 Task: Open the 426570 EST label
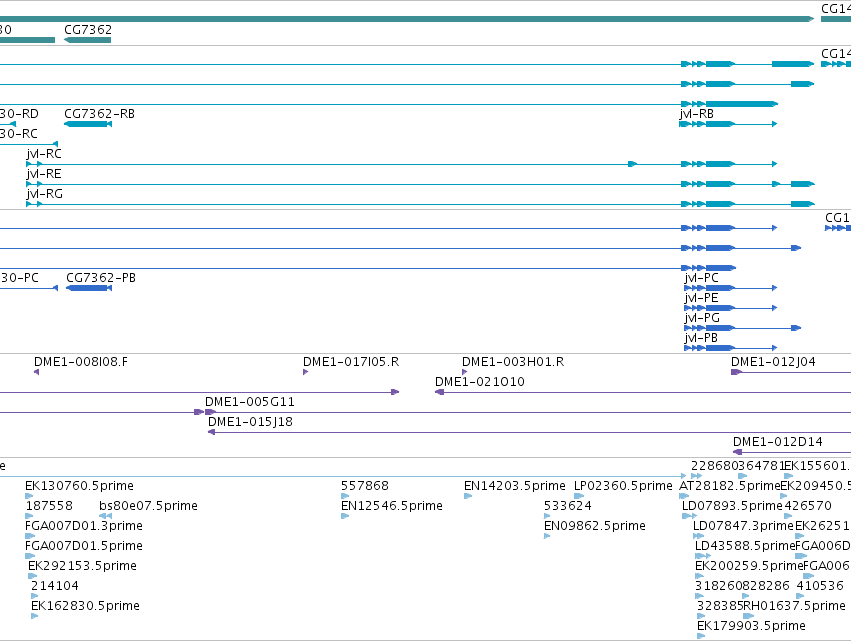click(808, 506)
